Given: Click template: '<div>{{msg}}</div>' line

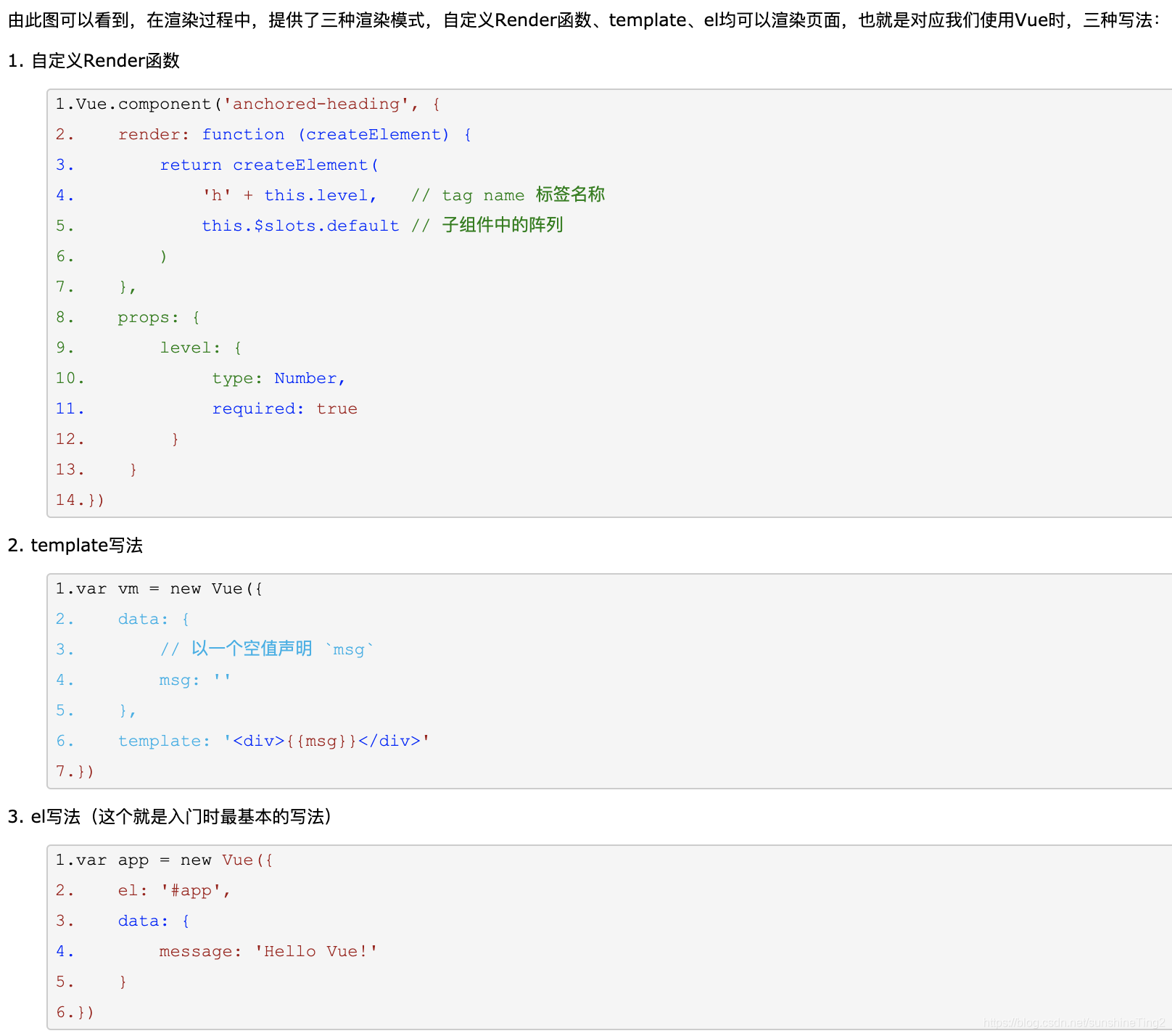Looking at the screenshot, I should tap(274, 741).
